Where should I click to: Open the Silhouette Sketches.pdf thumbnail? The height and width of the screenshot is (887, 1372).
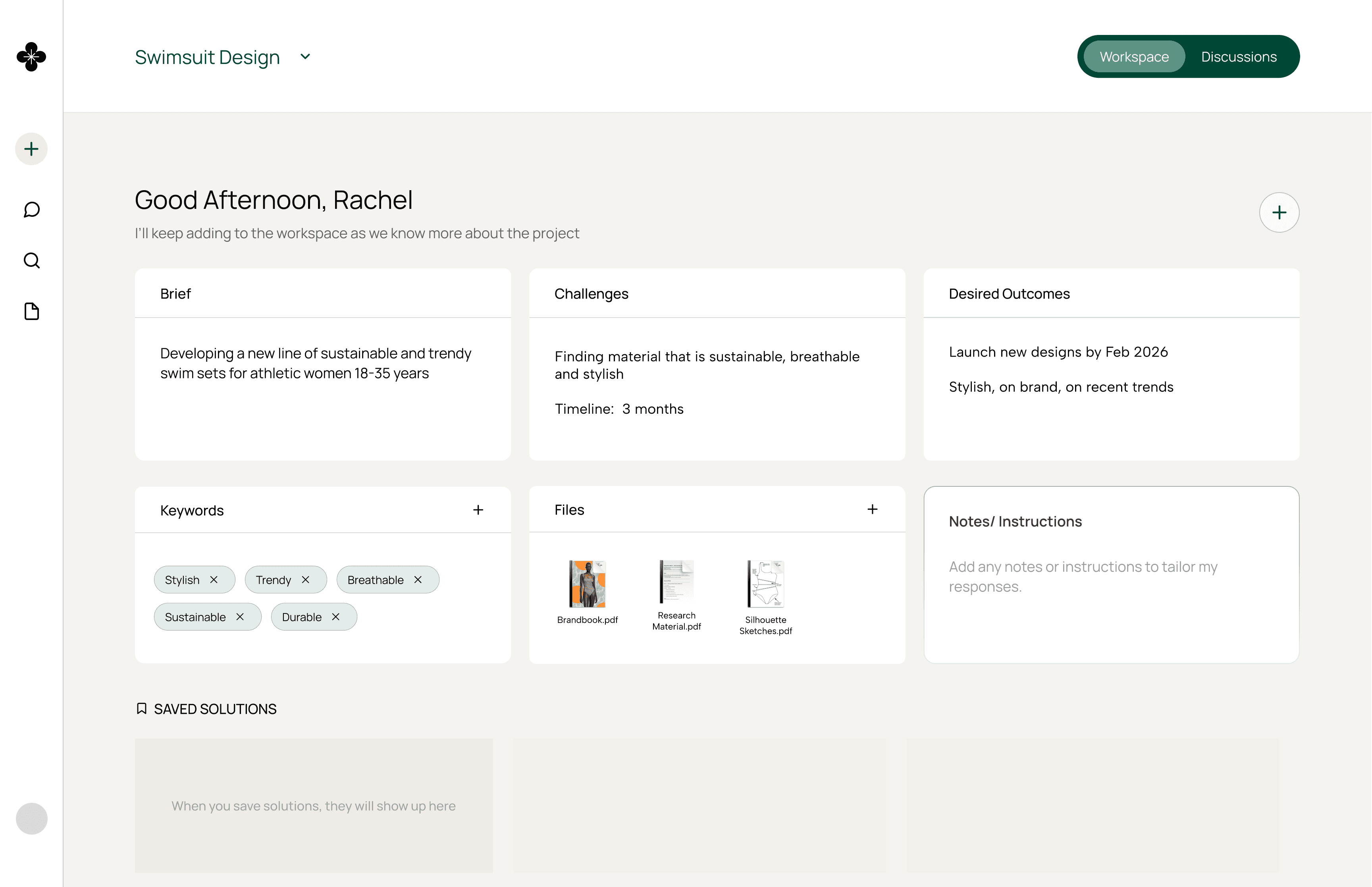[765, 584]
